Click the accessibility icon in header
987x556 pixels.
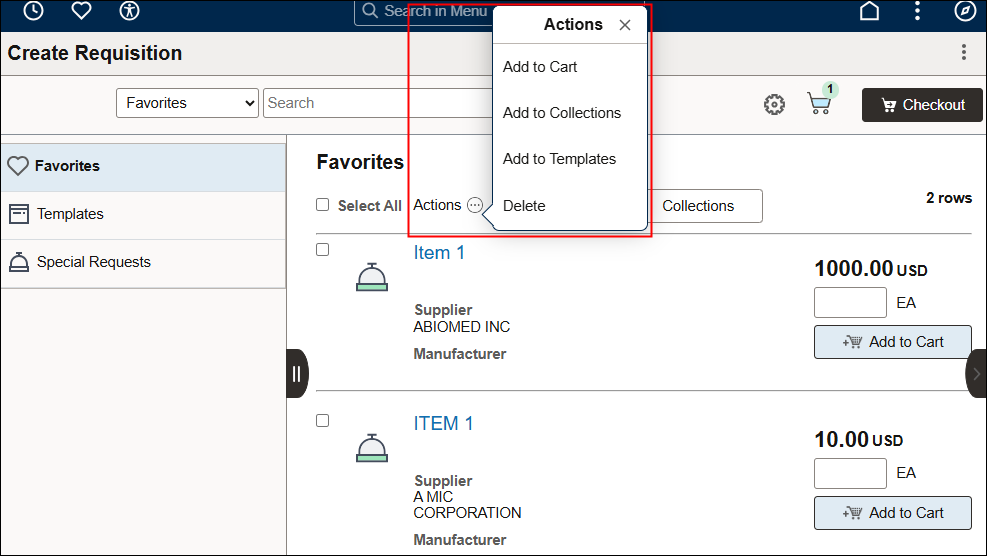pos(130,11)
